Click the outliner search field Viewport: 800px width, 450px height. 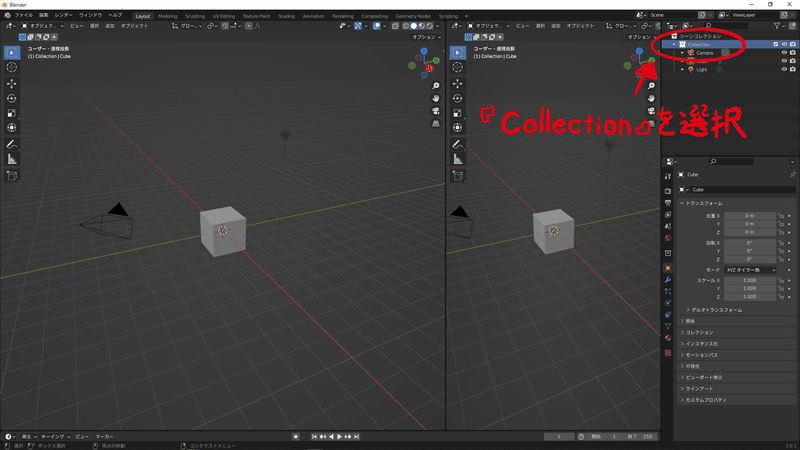[x=727, y=26]
